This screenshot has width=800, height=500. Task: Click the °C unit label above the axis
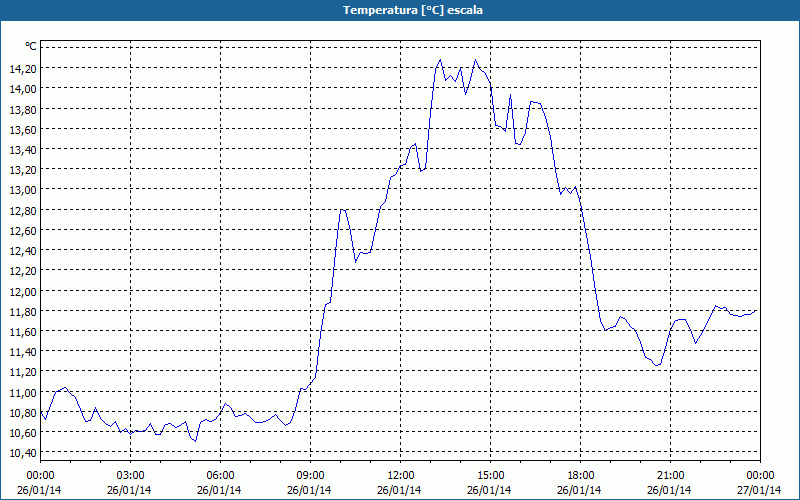(x=31, y=46)
